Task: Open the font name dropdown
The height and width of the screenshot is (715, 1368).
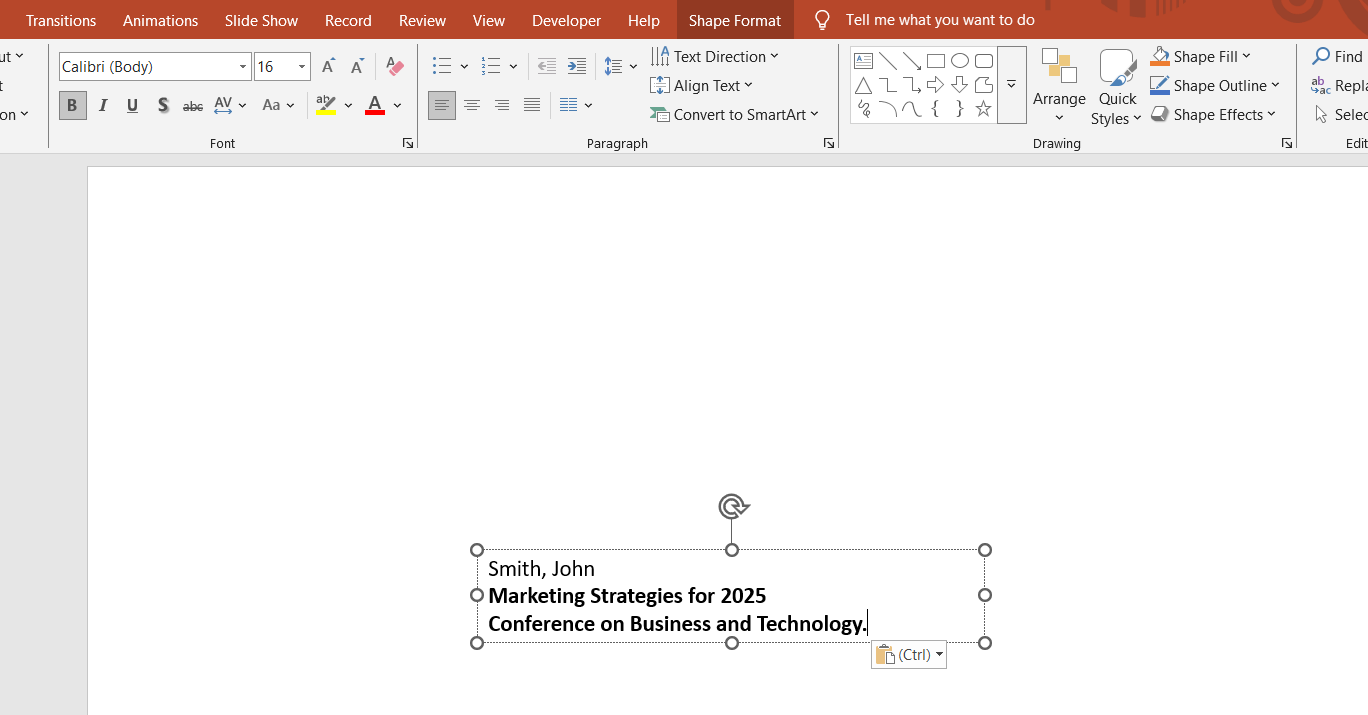Action: (242, 67)
